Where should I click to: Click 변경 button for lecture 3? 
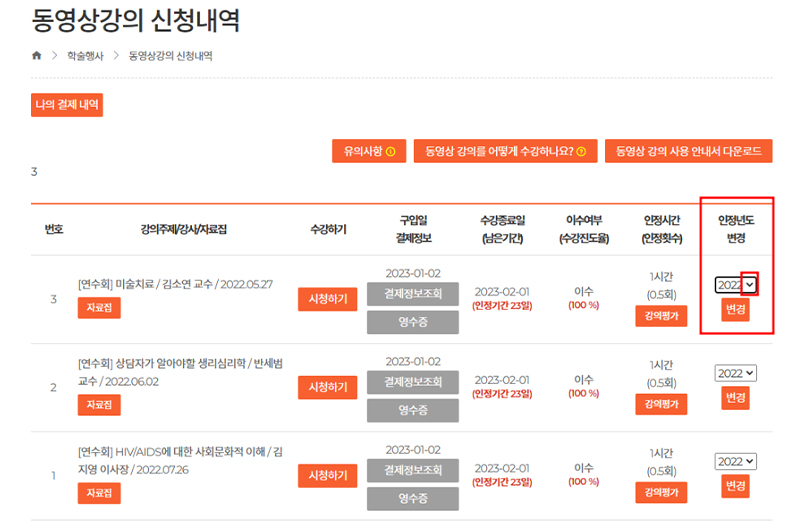point(735,309)
